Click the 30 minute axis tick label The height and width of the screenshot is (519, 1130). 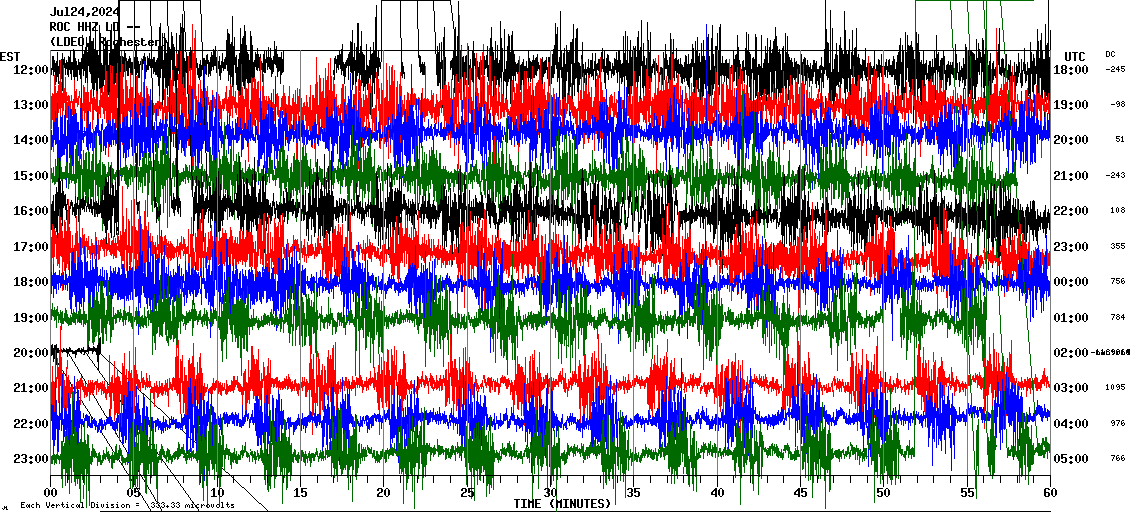click(x=550, y=493)
